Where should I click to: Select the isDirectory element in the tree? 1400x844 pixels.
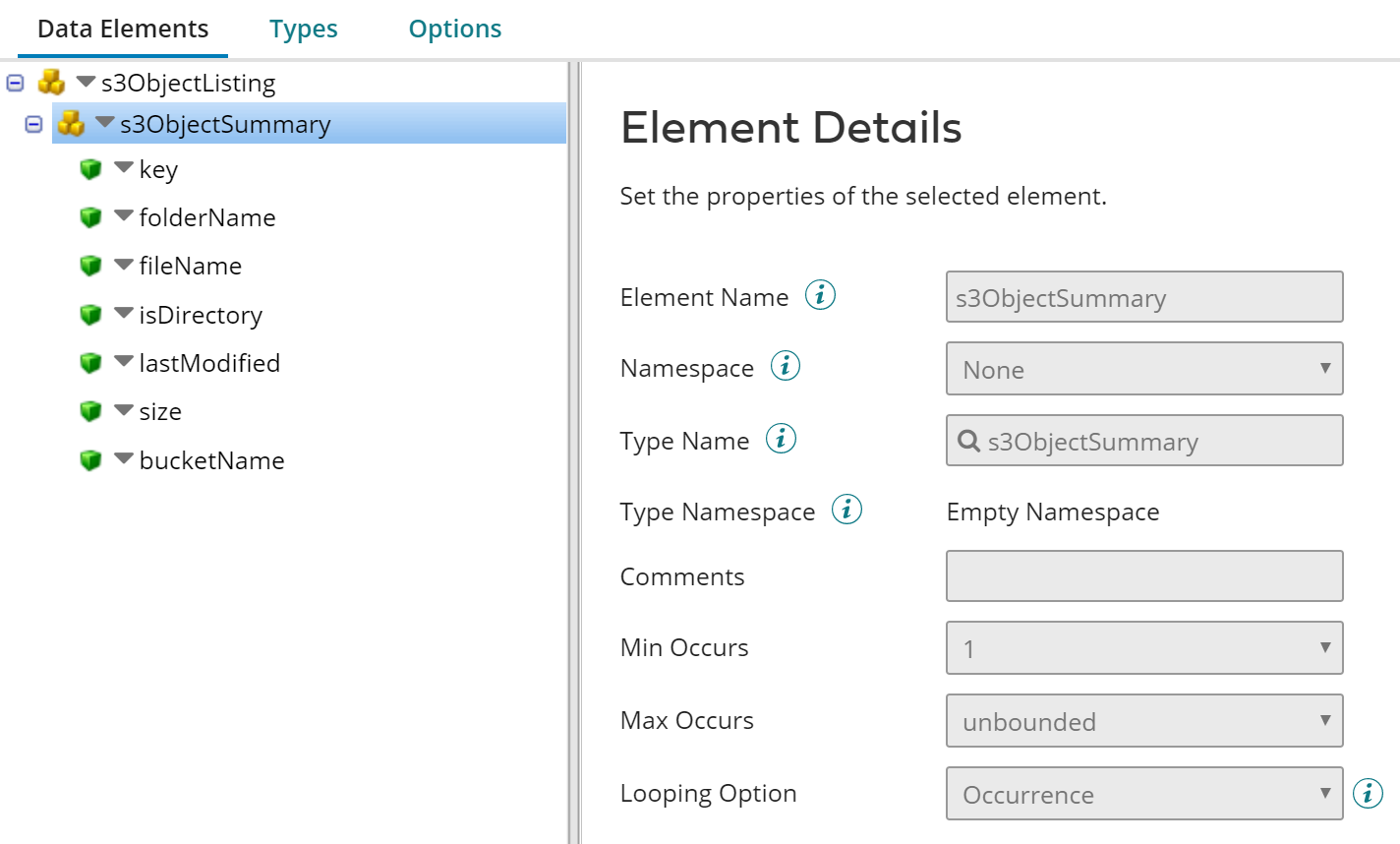[201, 314]
